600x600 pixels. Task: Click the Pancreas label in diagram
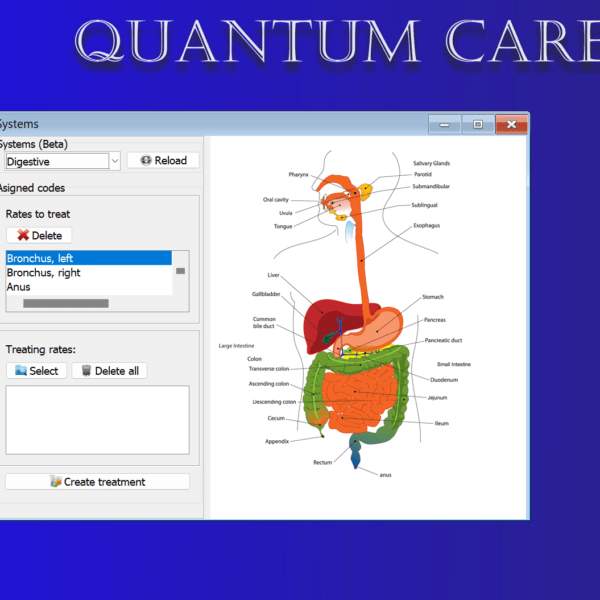(x=435, y=320)
